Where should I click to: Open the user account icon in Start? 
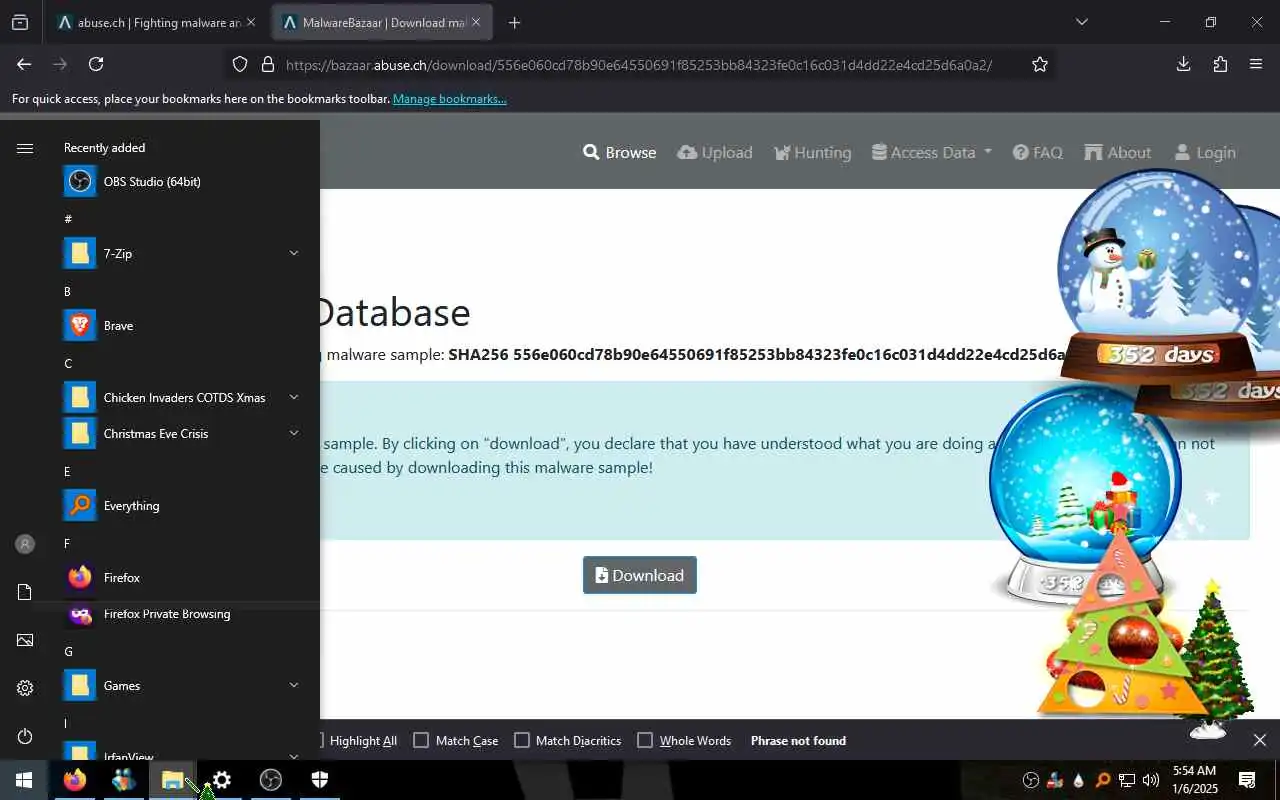(x=25, y=544)
